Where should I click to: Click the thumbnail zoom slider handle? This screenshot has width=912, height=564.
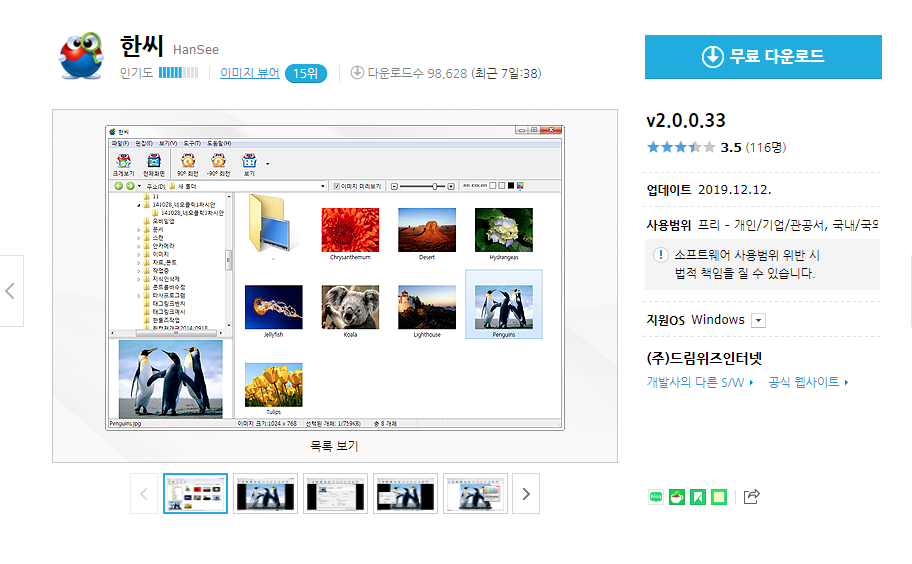(x=434, y=186)
